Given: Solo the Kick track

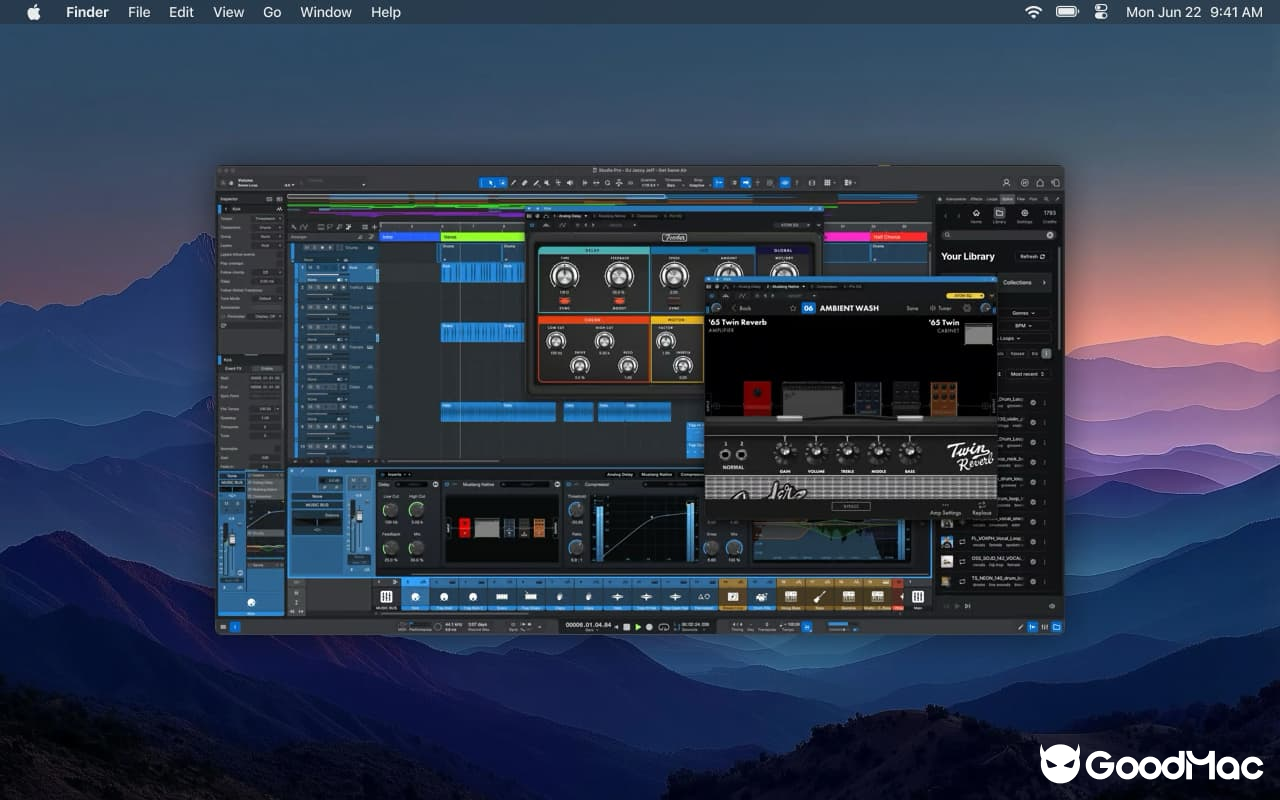Looking at the screenshot, I should pos(318,267).
